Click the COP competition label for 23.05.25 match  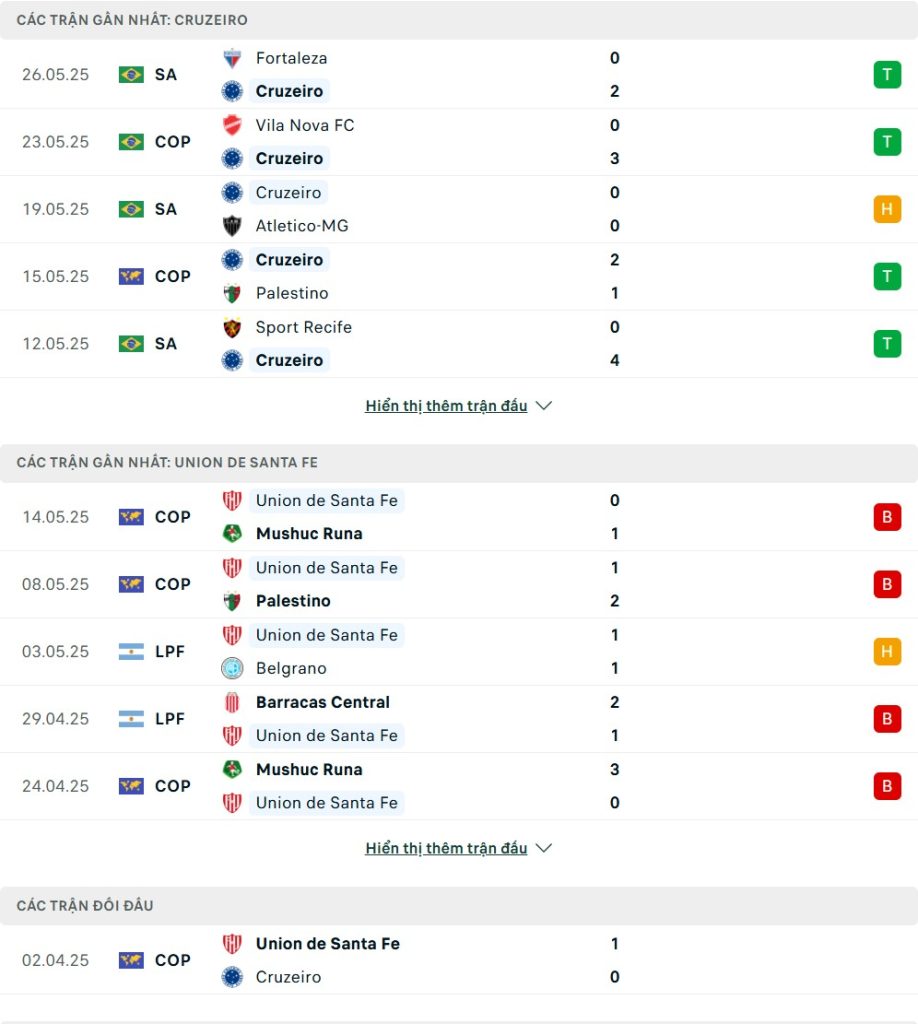point(172,142)
